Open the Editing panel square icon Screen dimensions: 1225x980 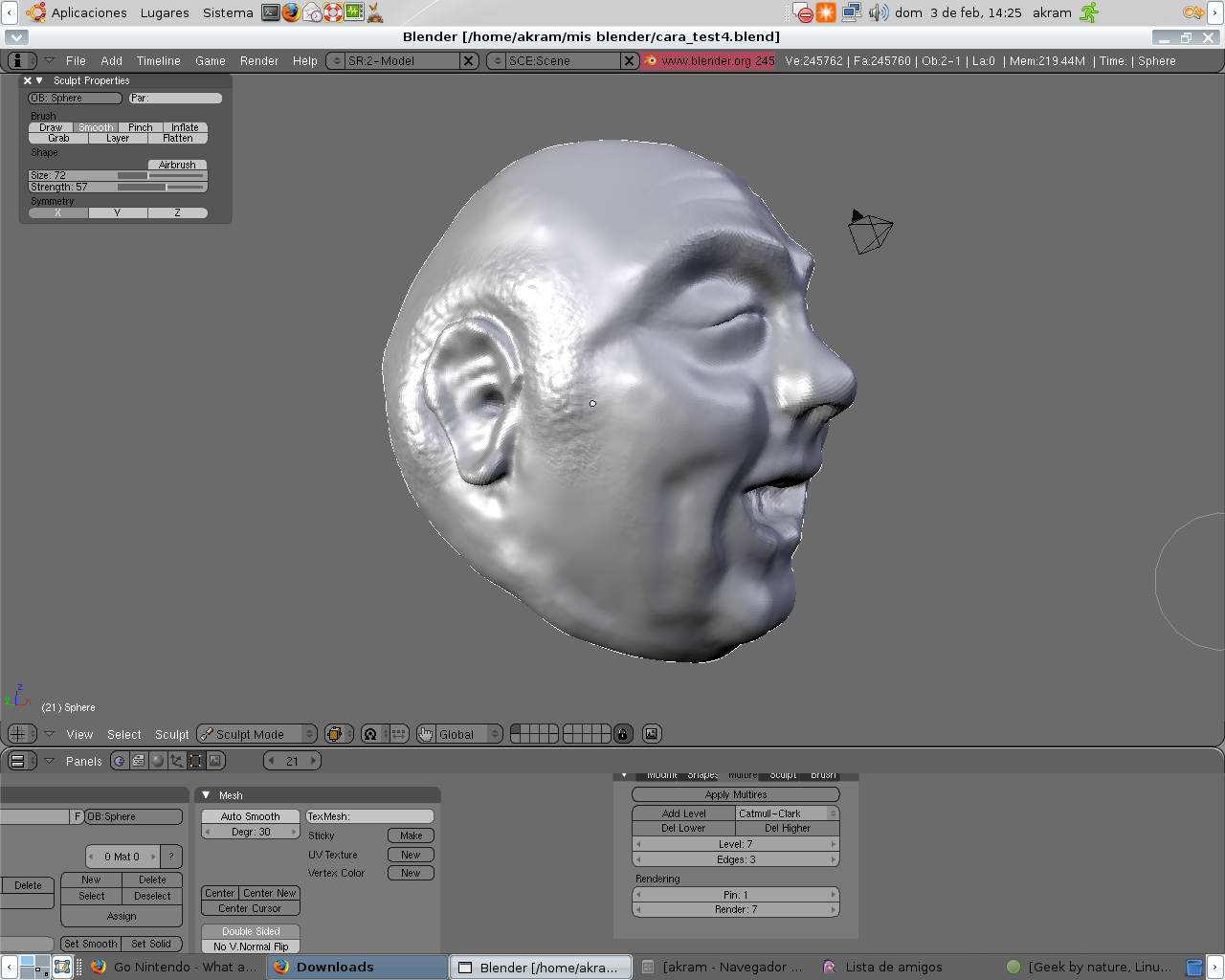[x=196, y=761]
